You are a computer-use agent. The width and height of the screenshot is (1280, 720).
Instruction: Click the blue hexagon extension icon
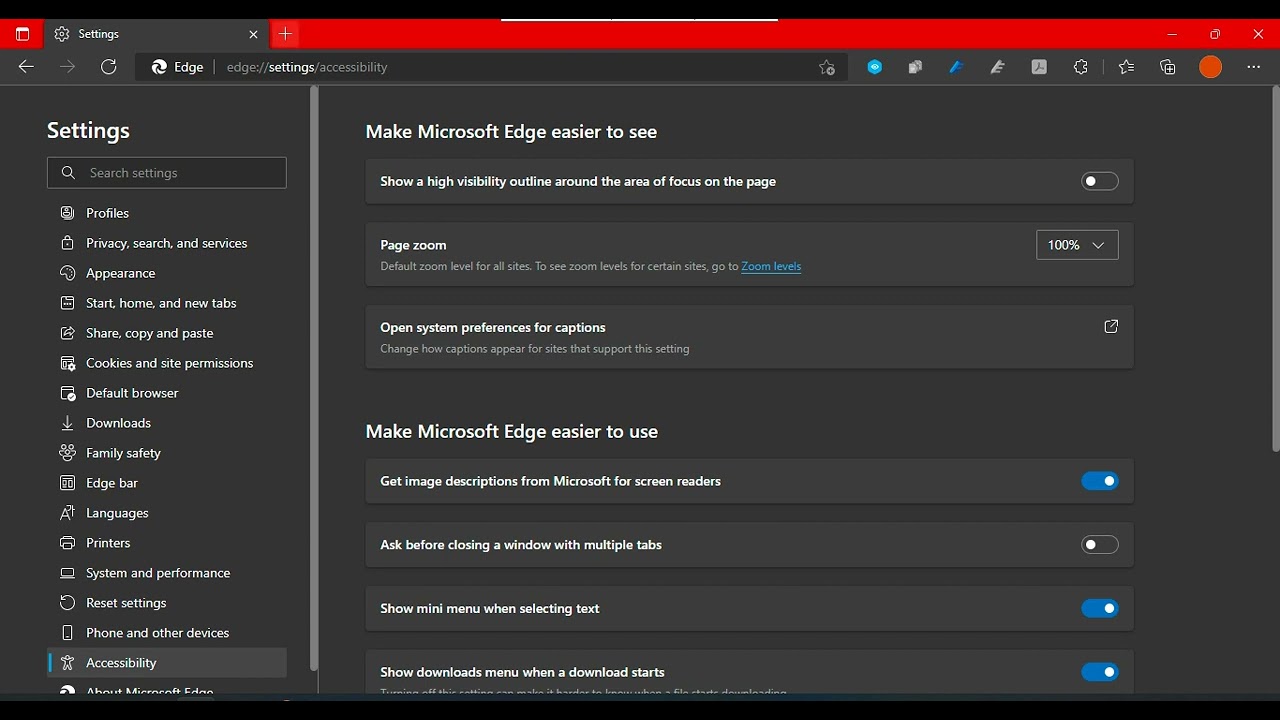(875, 67)
